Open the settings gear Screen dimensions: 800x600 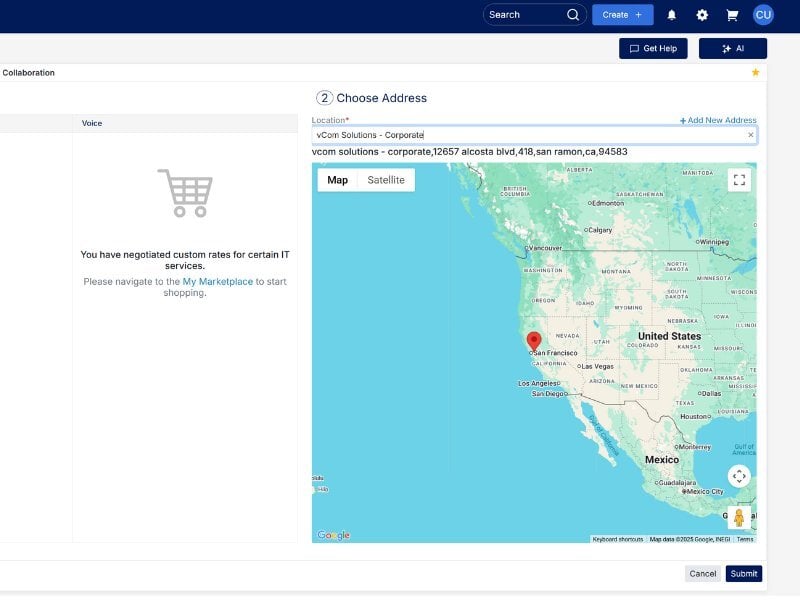tap(701, 14)
